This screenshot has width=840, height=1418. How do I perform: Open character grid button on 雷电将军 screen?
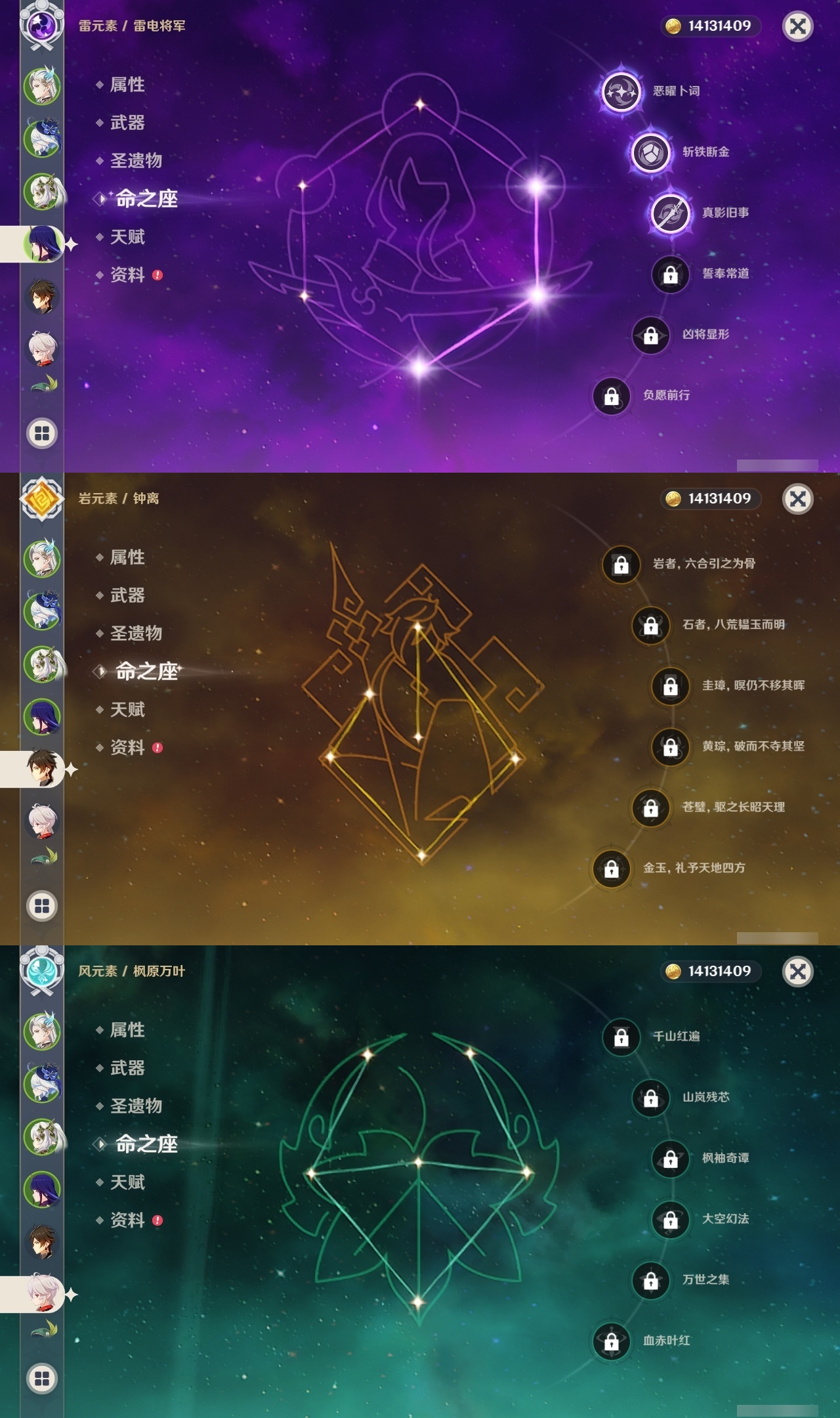pos(42,433)
